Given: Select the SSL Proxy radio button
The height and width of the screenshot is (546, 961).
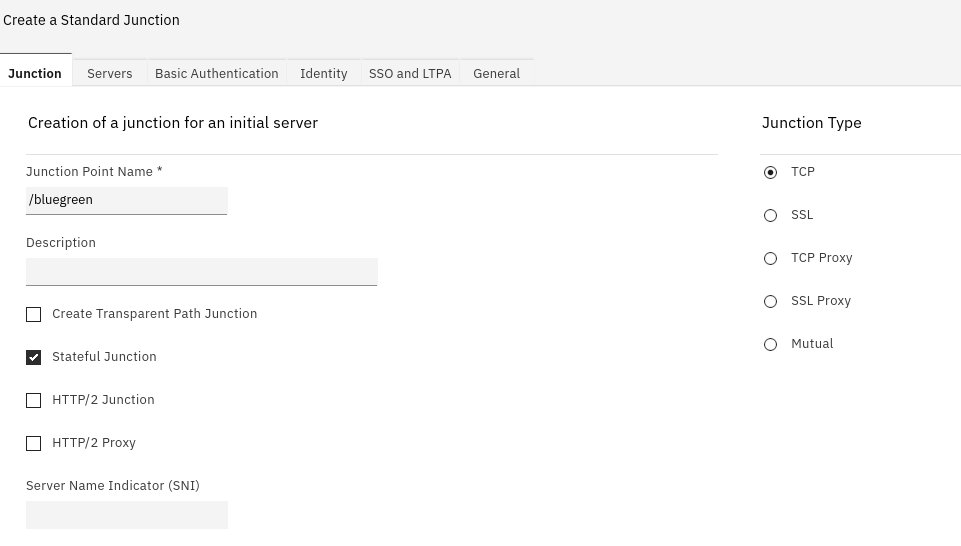Looking at the screenshot, I should [770, 301].
